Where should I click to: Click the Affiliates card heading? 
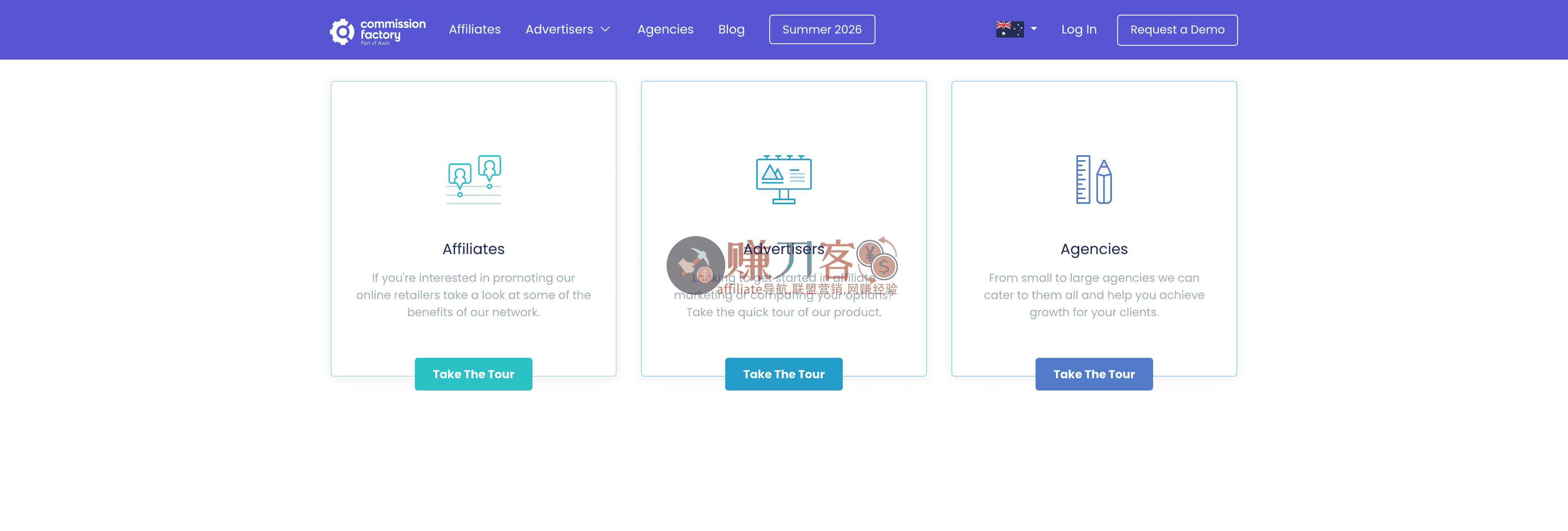coord(474,248)
